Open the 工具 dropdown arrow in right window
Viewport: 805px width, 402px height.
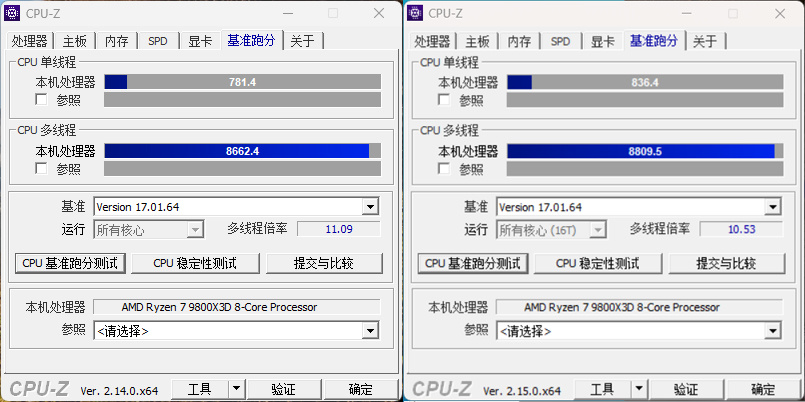click(639, 389)
